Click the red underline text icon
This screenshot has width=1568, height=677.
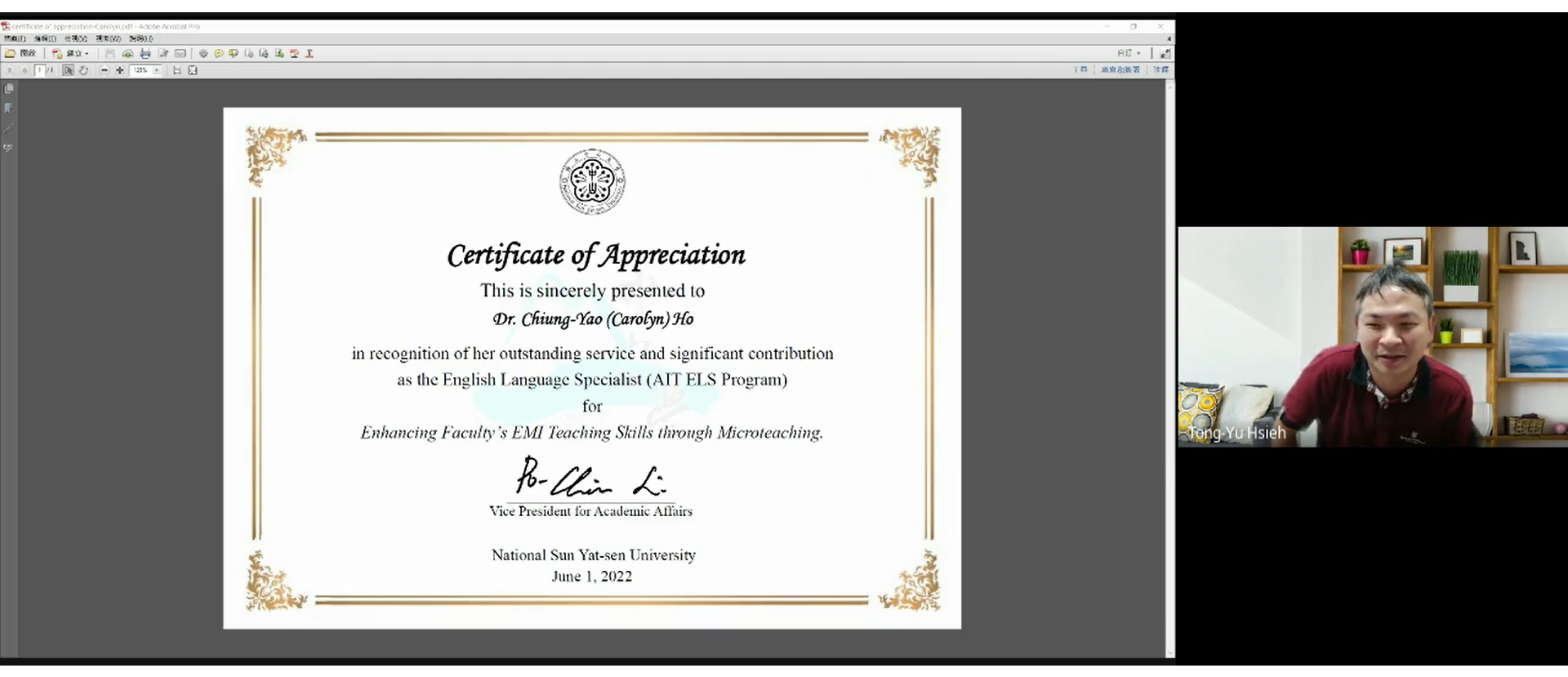pos(310,53)
